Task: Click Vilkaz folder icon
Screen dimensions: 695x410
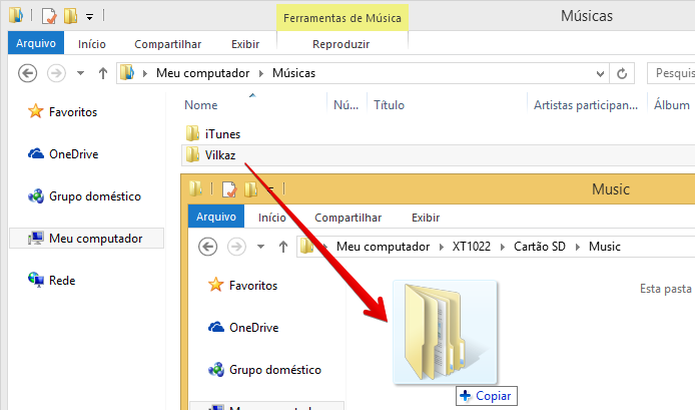Action: point(192,155)
